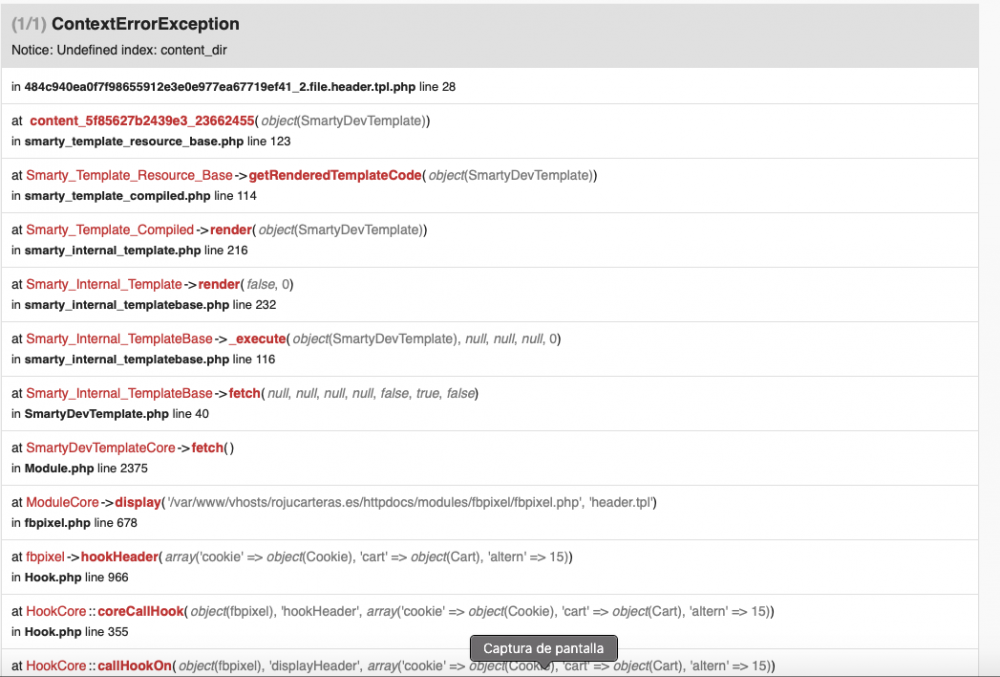Click the content_5f85627b2439e3_23662455 function link

pos(142,121)
